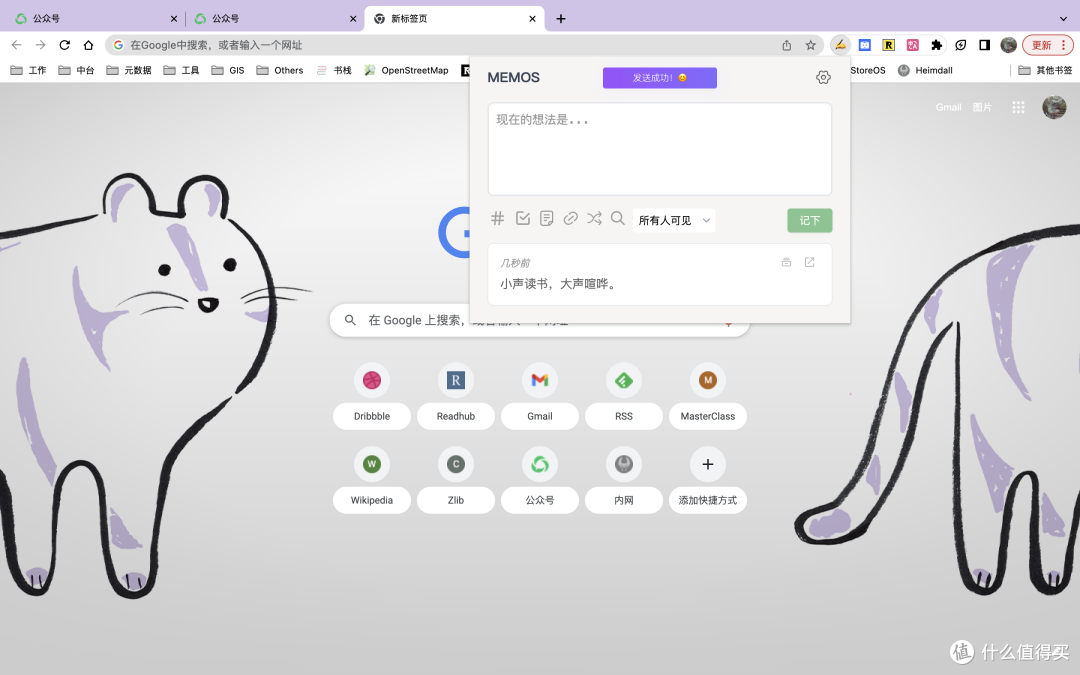Go forward to next page

(x=41, y=45)
